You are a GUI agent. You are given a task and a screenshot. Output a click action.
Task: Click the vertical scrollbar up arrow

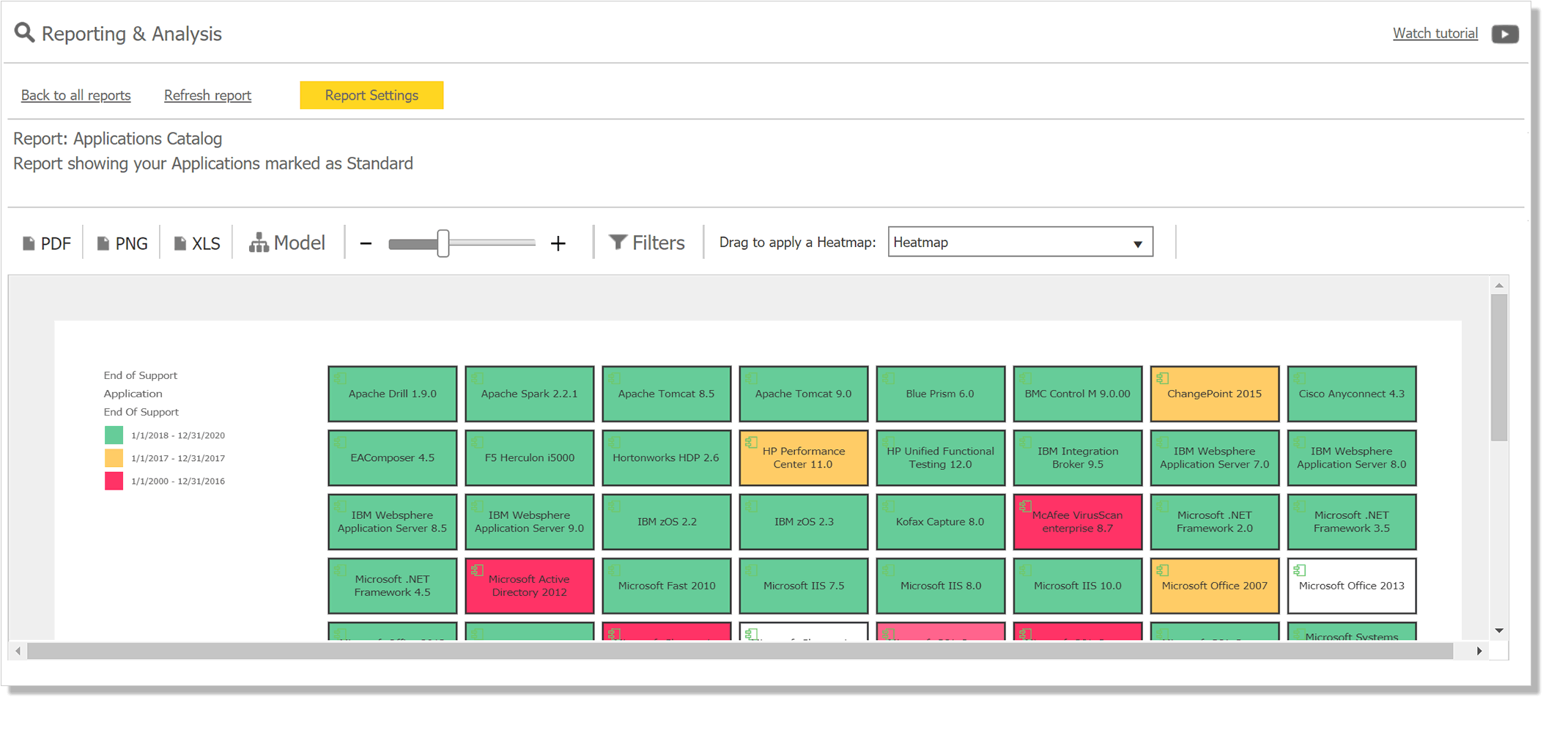click(x=1499, y=285)
